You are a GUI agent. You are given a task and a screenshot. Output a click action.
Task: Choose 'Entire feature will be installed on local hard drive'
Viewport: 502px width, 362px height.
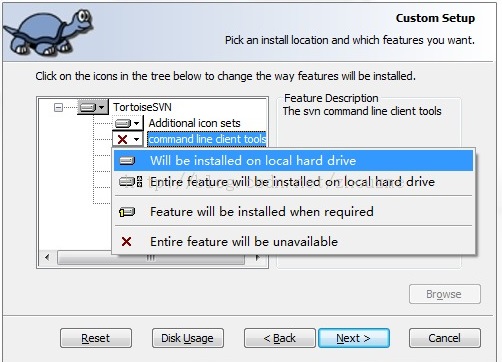pos(293,182)
